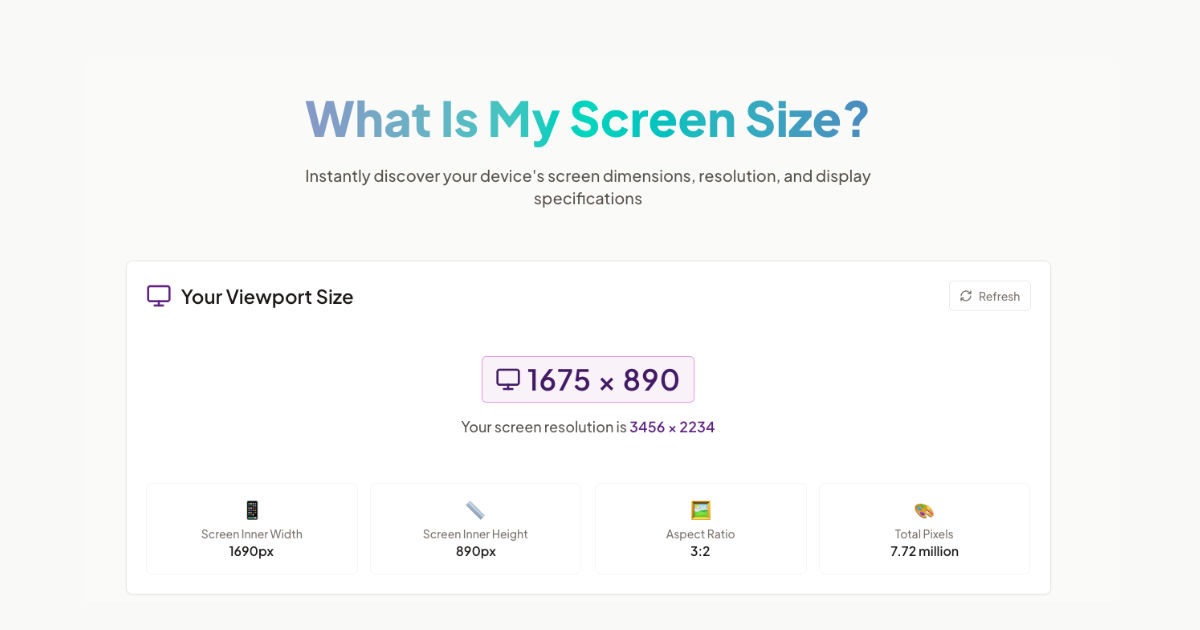Click the palette icon on Total Pixels card
This screenshot has width=1200, height=630.
pyautogui.click(x=923, y=509)
